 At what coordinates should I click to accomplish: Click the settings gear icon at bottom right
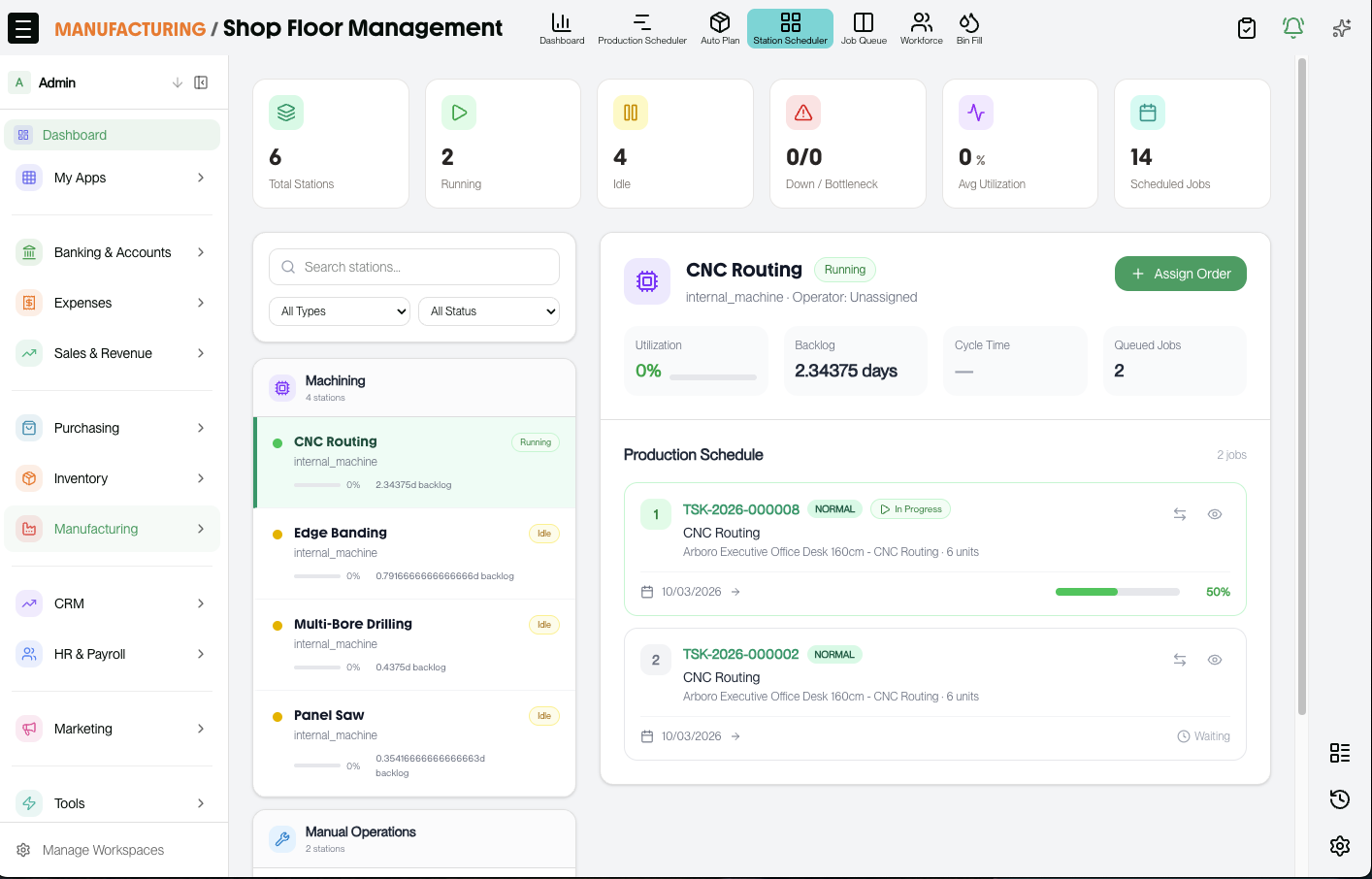click(x=1340, y=846)
